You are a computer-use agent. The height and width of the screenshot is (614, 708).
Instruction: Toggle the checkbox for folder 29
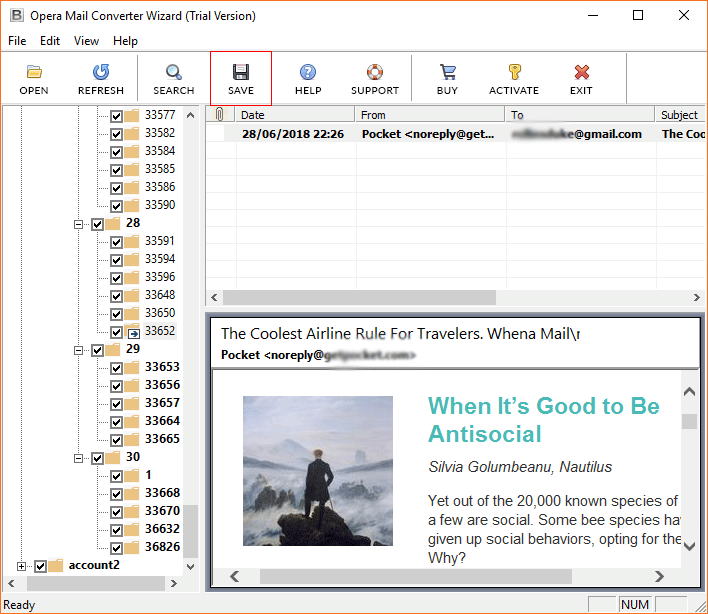click(98, 350)
